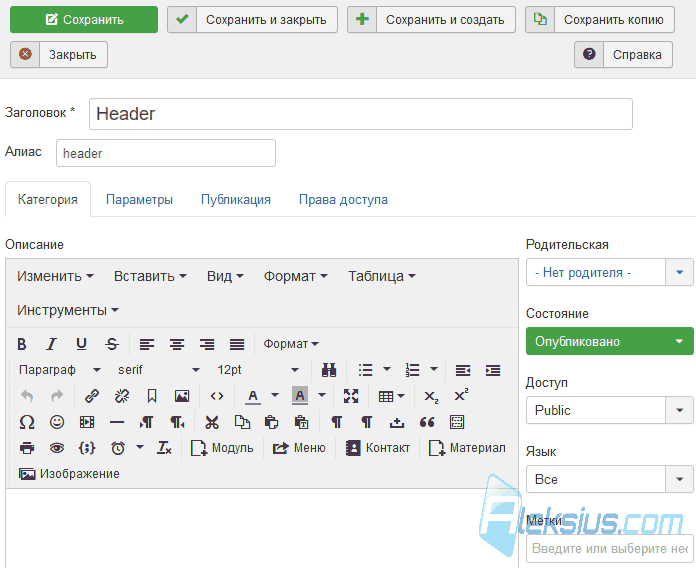Open 12pt font size dropdown
696x568 pixels.
pyautogui.click(x=257, y=370)
